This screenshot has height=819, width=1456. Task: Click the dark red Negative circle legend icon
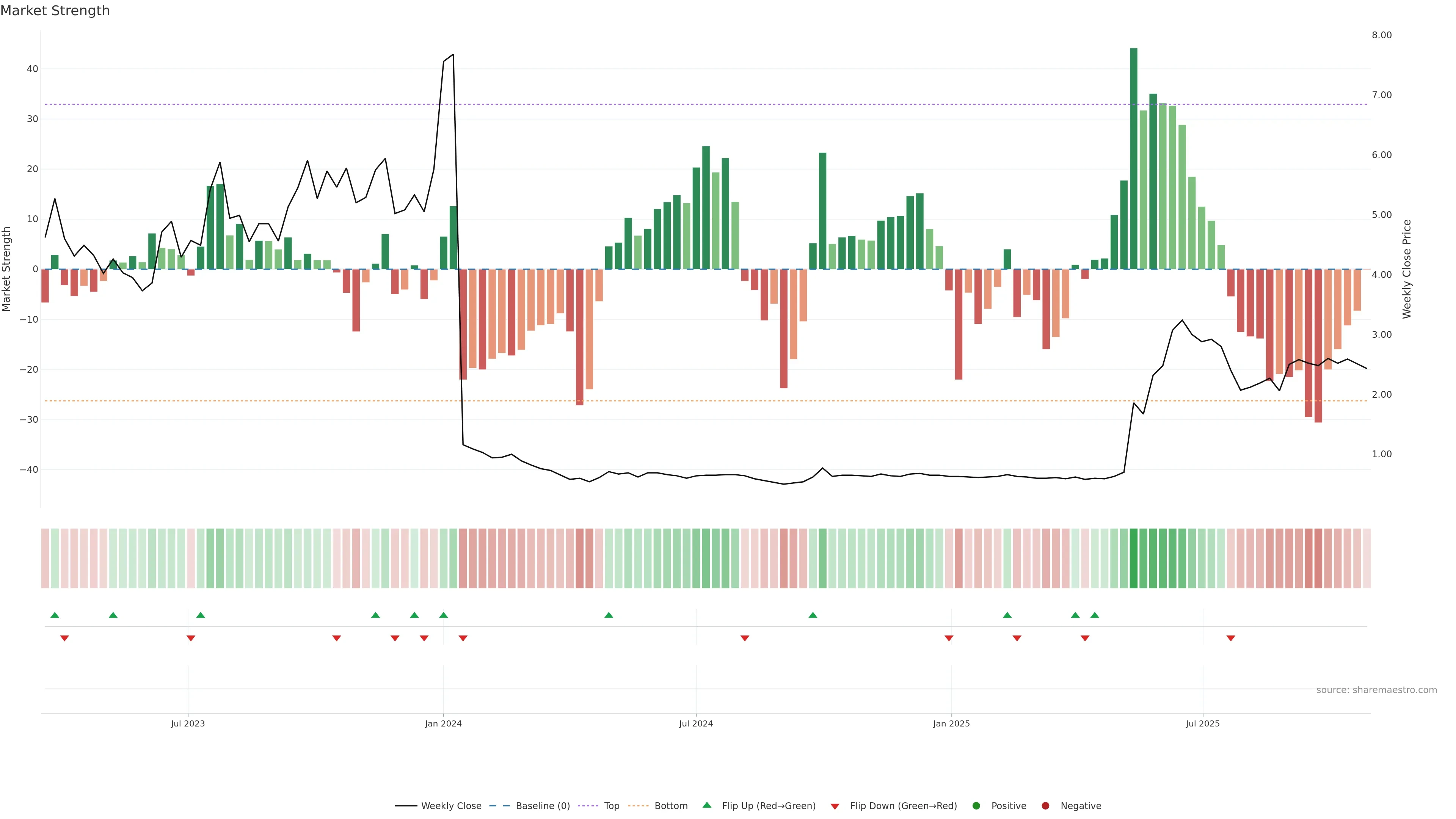point(1045,806)
